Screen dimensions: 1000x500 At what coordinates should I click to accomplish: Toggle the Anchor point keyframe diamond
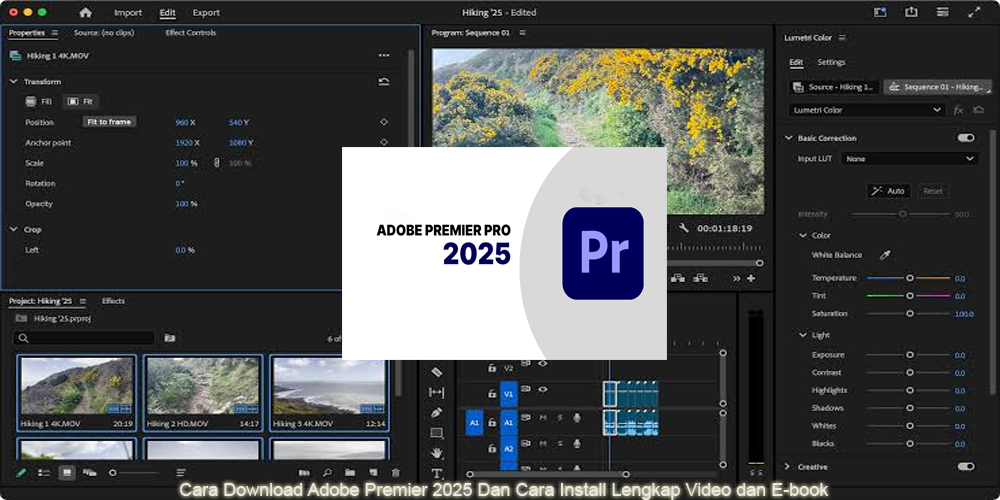coord(384,142)
